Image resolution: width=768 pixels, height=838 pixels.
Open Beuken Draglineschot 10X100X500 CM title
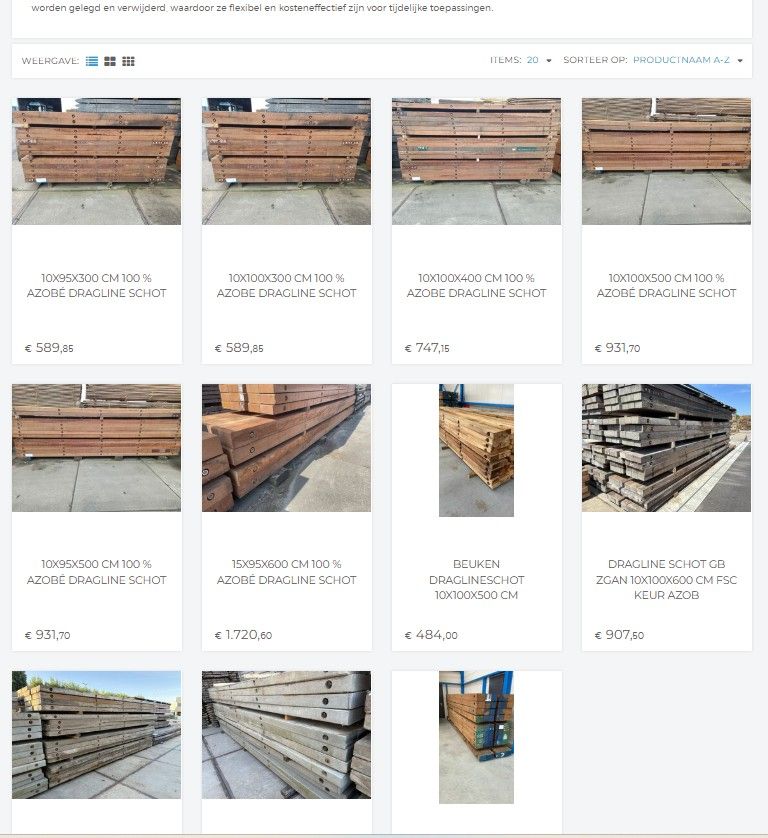coord(476,579)
